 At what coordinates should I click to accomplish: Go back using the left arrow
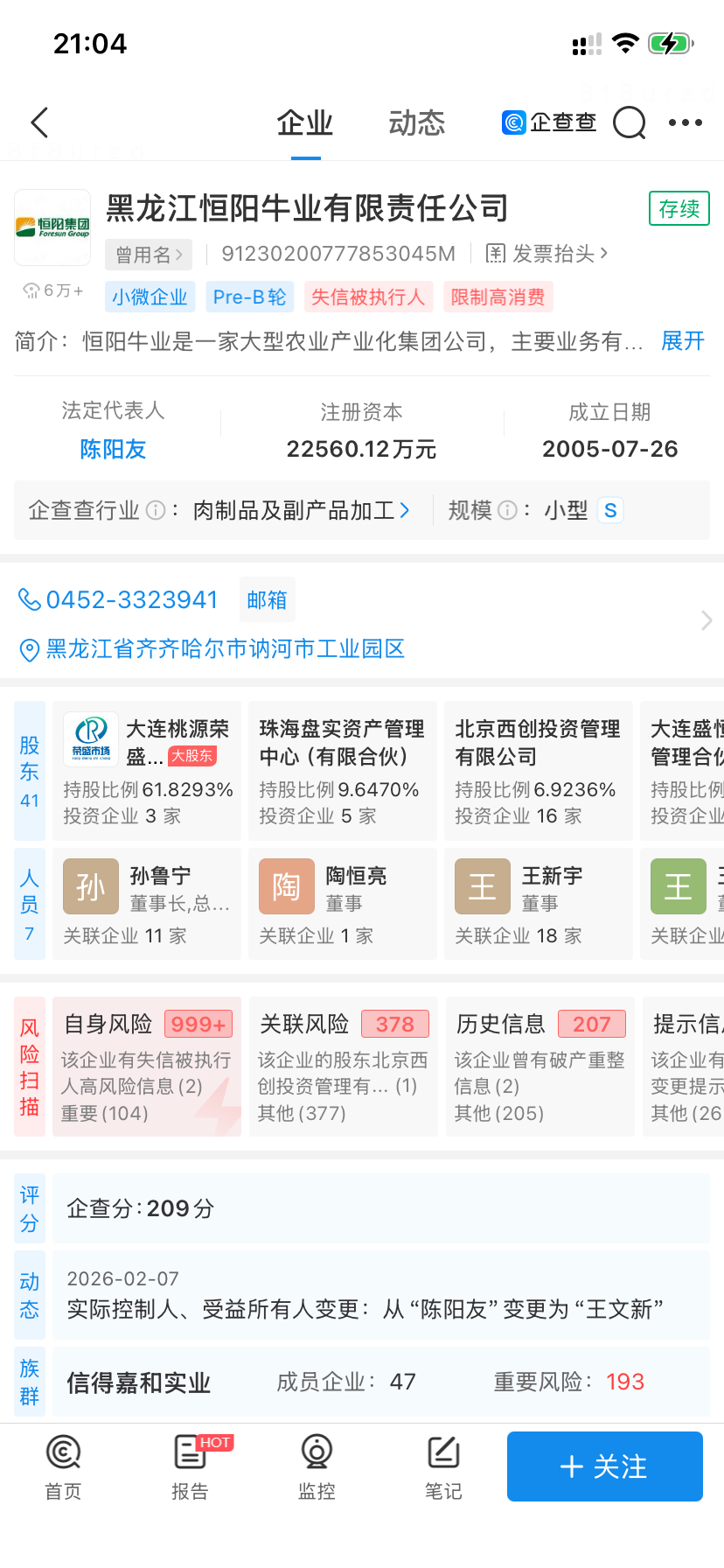point(39,122)
